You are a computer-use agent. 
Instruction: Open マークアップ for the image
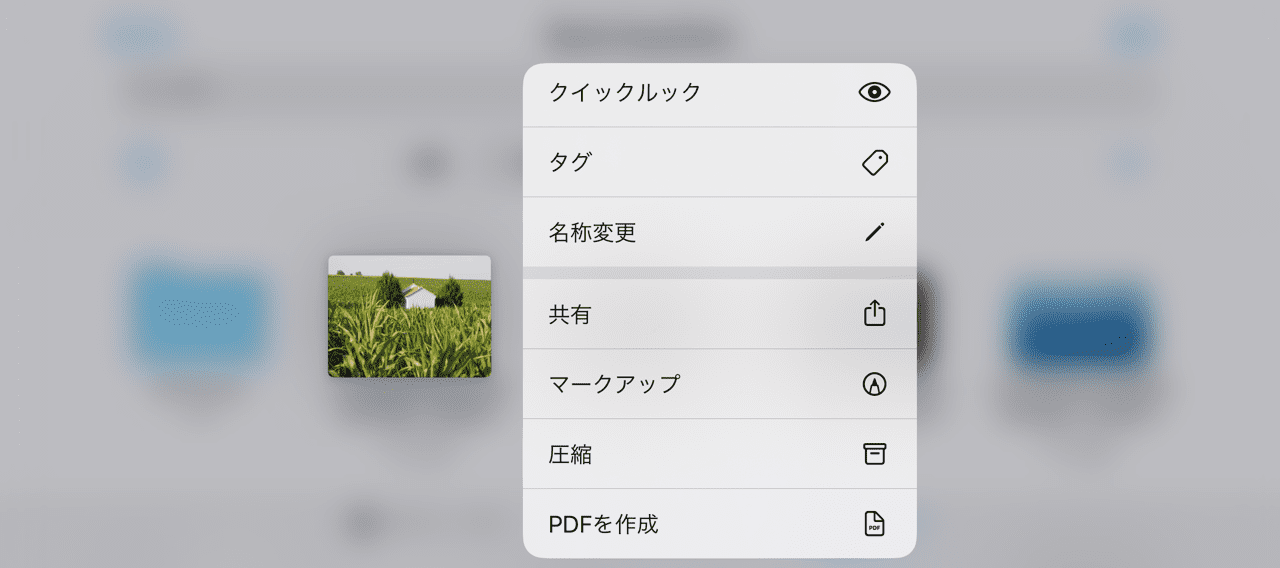click(719, 384)
